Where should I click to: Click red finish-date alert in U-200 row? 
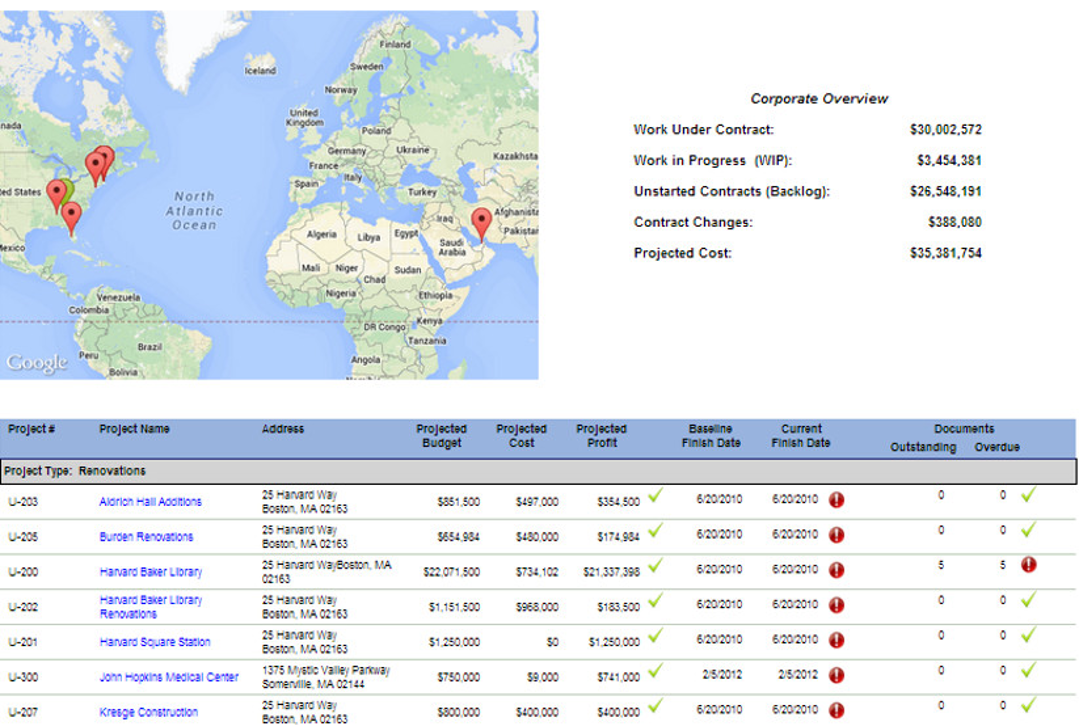[x=837, y=570]
